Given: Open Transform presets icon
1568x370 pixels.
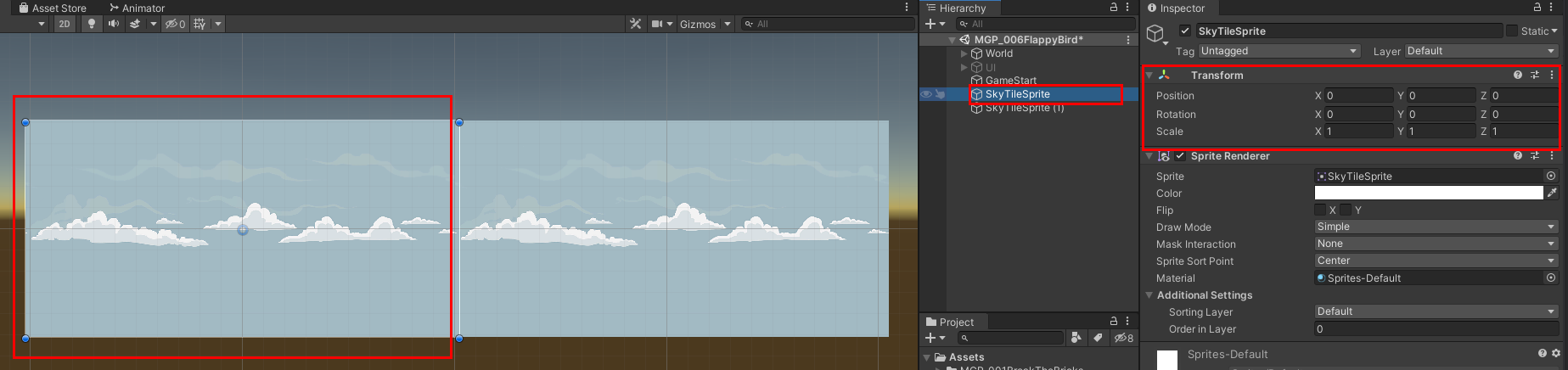Looking at the screenshot, I should 1535,75.
